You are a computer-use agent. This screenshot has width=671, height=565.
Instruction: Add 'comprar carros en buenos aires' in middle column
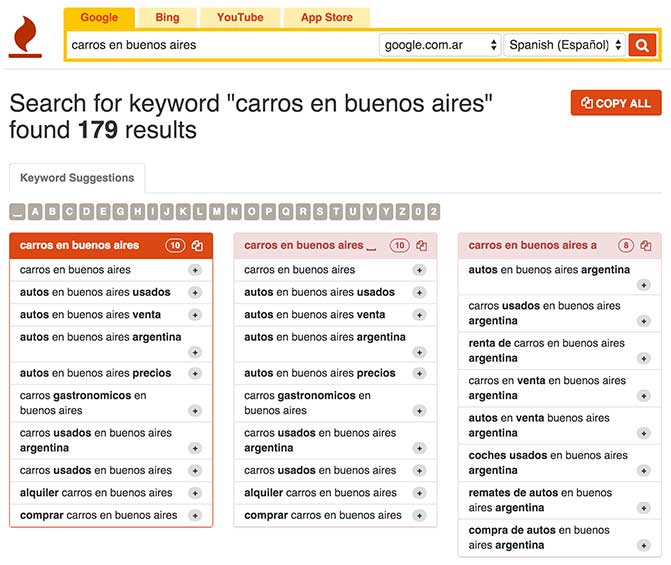[x=419, y=515]
